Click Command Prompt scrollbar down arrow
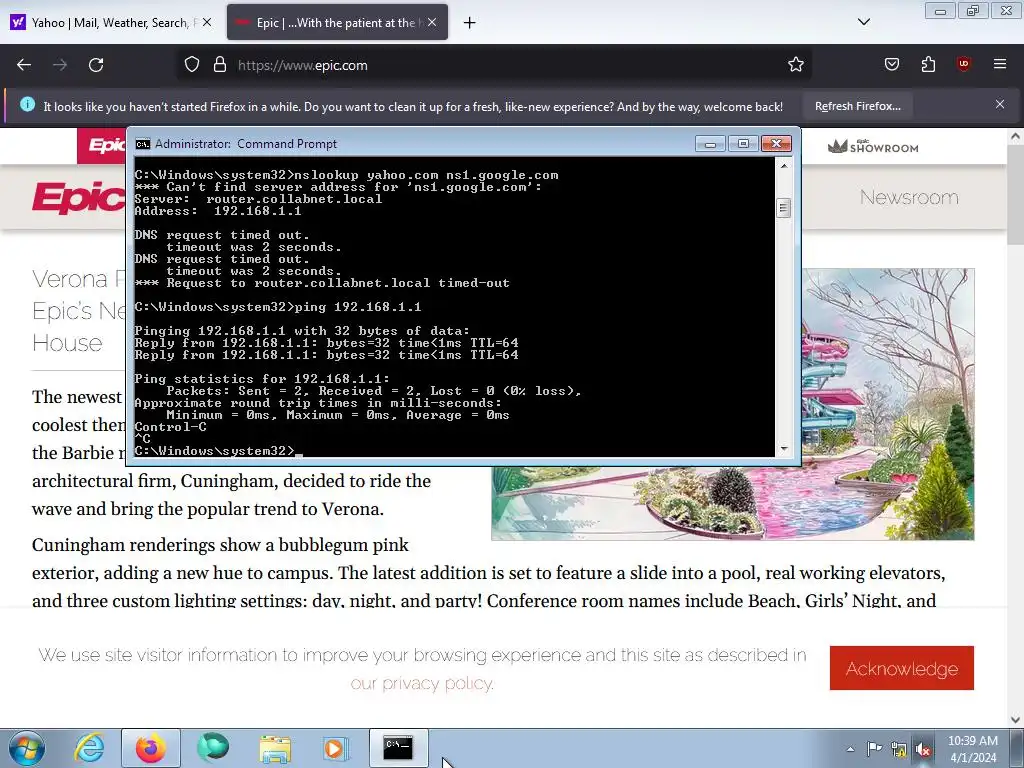Viewport: 1024px width, 768px height. click(x=784, y=449)
